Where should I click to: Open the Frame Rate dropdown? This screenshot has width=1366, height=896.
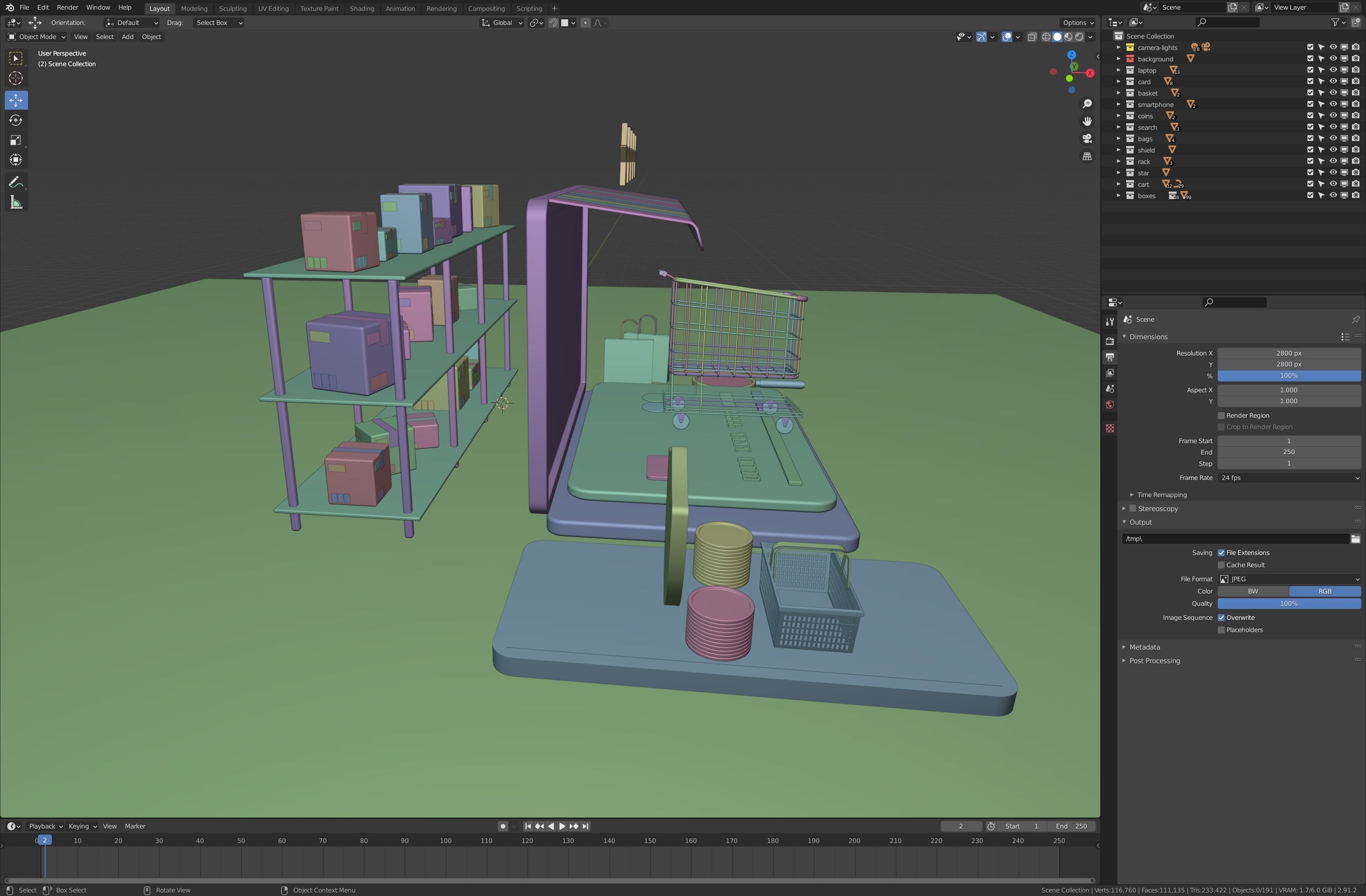pyautogui.click(x=1288, y=478)
